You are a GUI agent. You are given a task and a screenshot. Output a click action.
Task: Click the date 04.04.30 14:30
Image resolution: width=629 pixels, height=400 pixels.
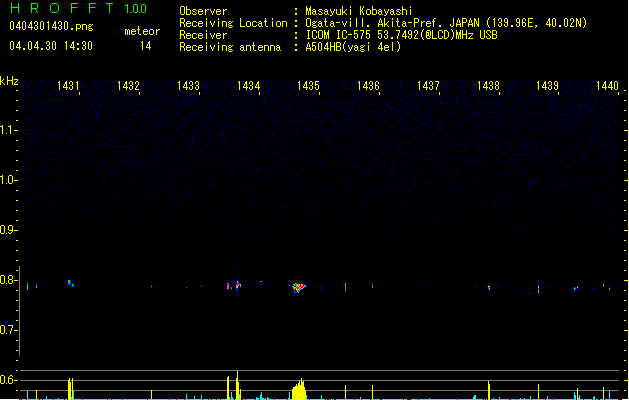(x=51, y=46)
